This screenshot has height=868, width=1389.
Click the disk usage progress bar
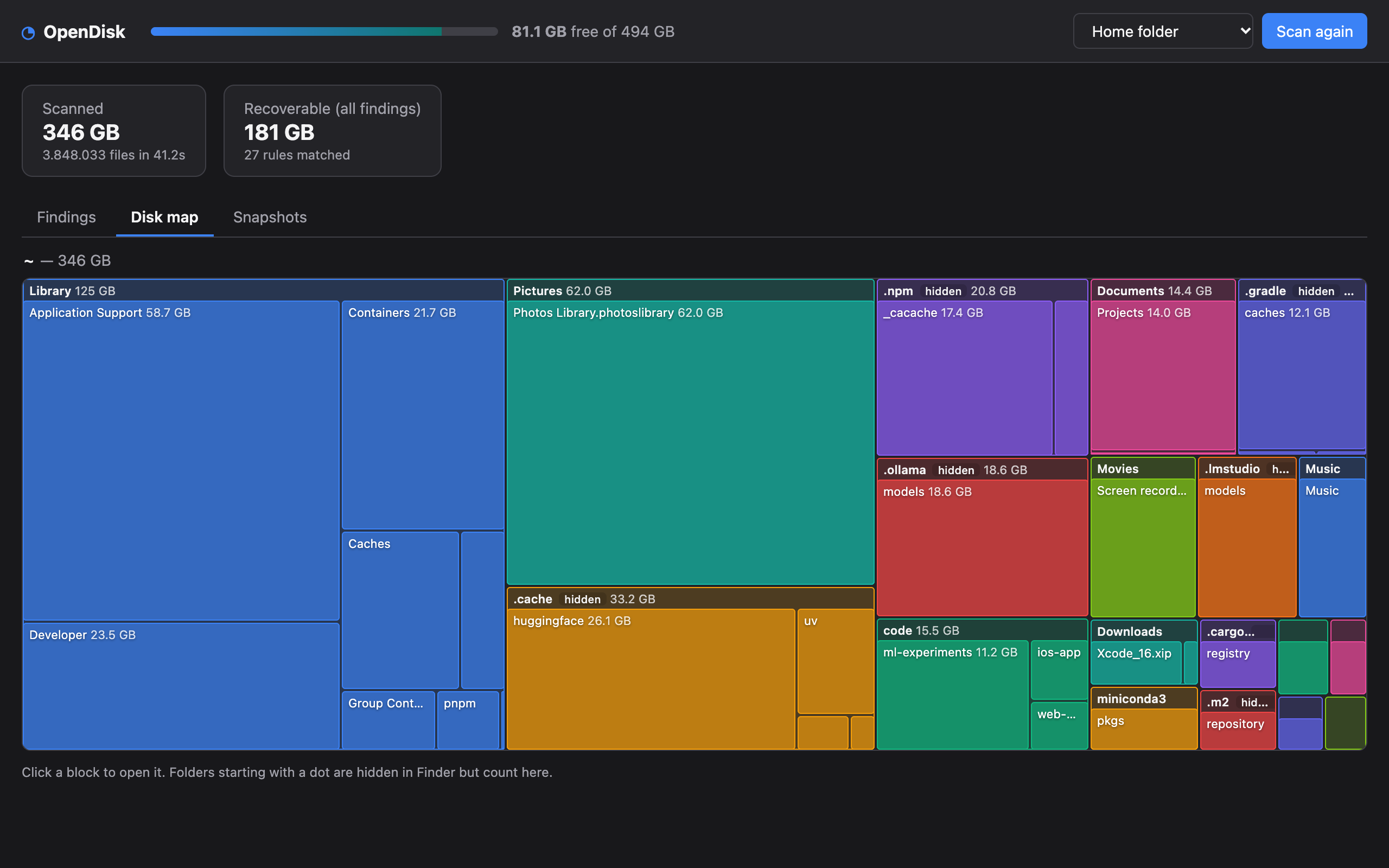coord(324,31)
